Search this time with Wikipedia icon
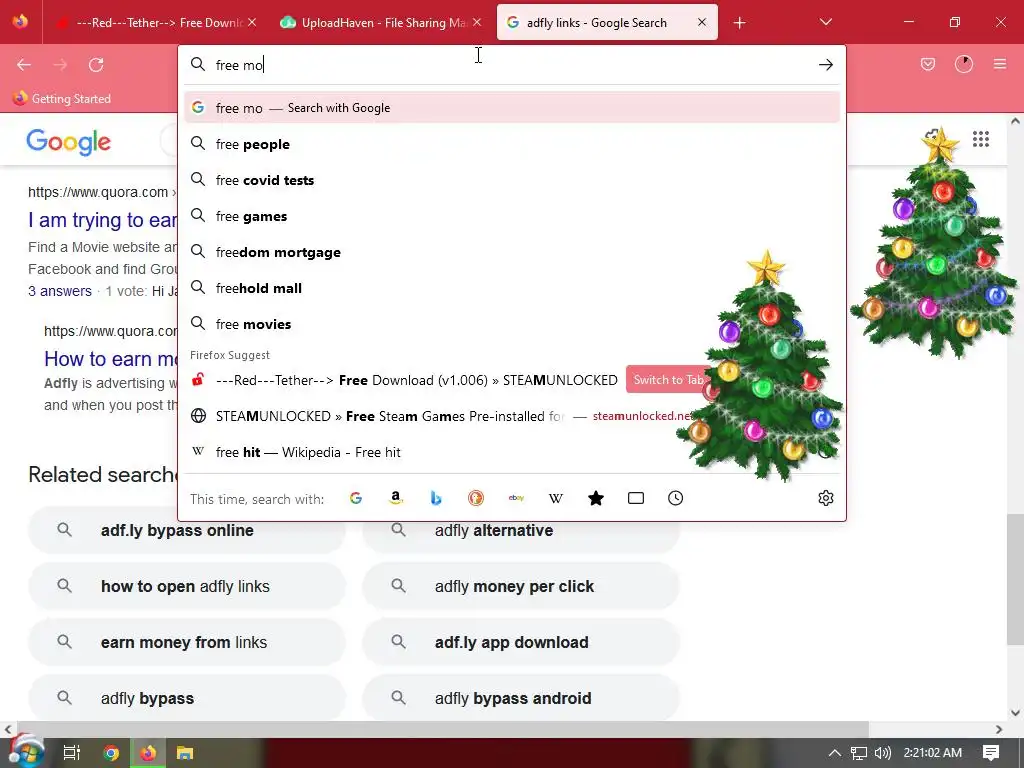Viewport: 1024px width, 768px height. pyautogui.click(x=556, y=498)
